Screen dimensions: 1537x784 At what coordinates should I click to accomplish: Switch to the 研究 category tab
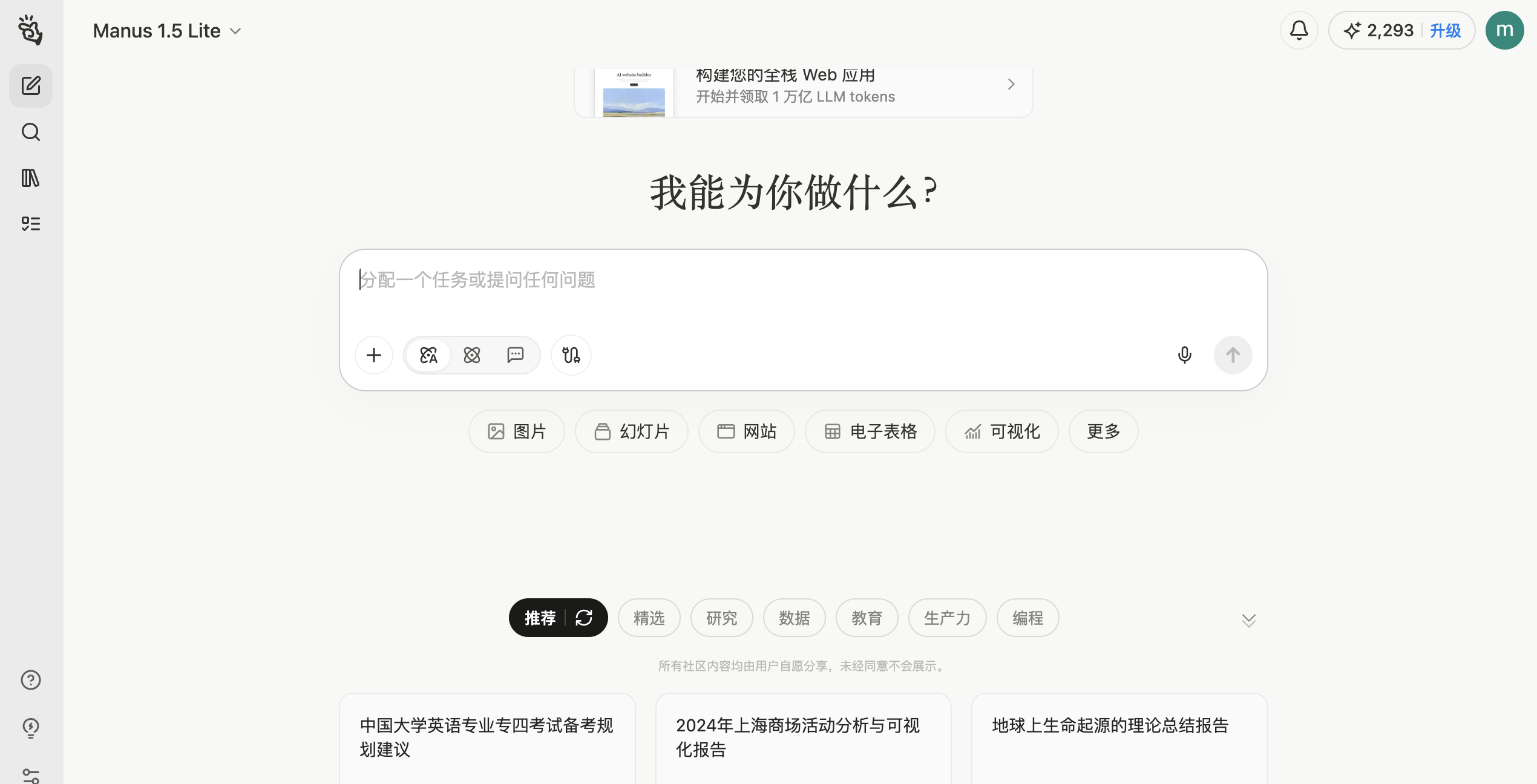click(721, 618)
